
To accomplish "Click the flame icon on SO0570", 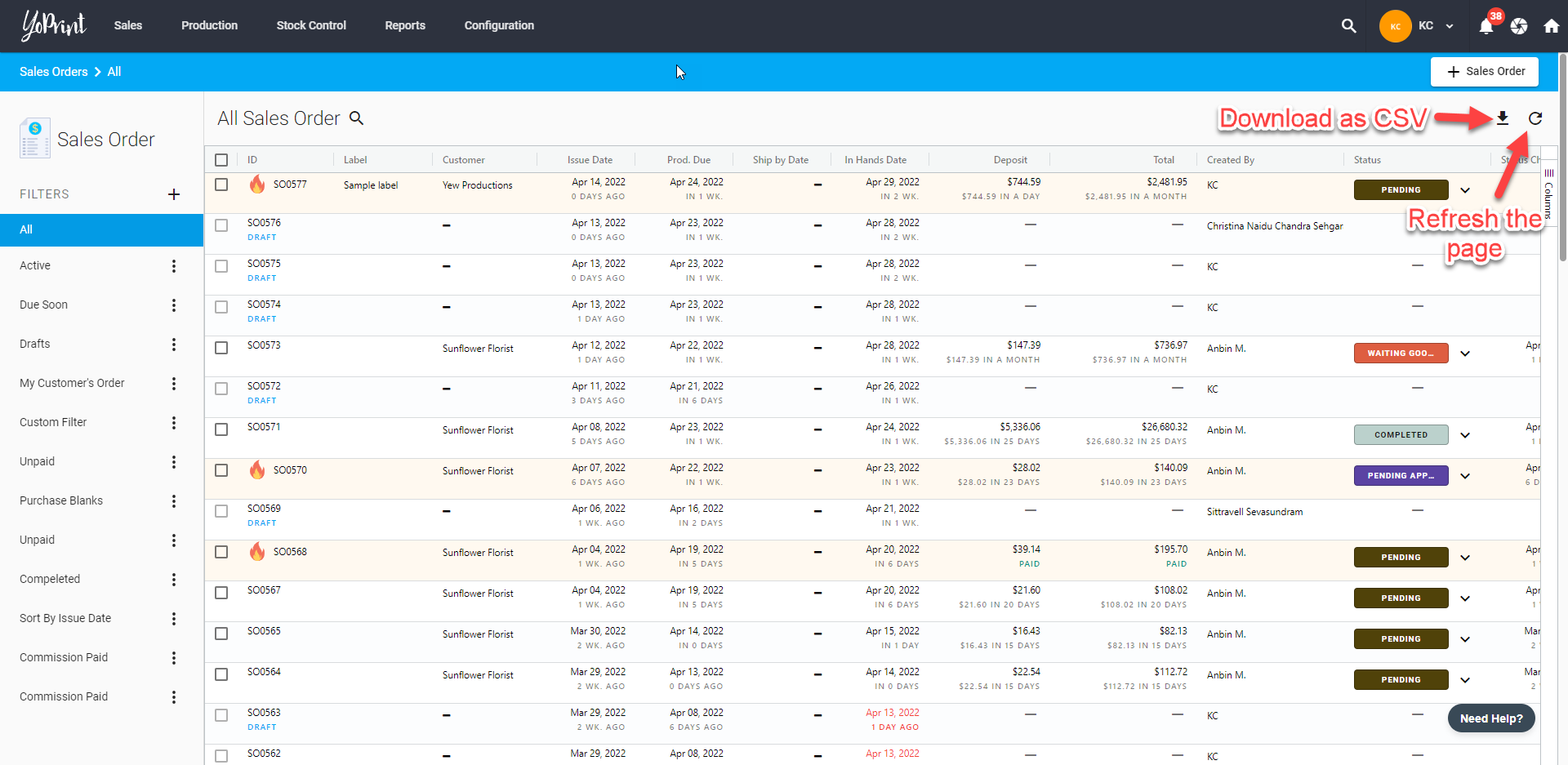I will coord(257,469).
